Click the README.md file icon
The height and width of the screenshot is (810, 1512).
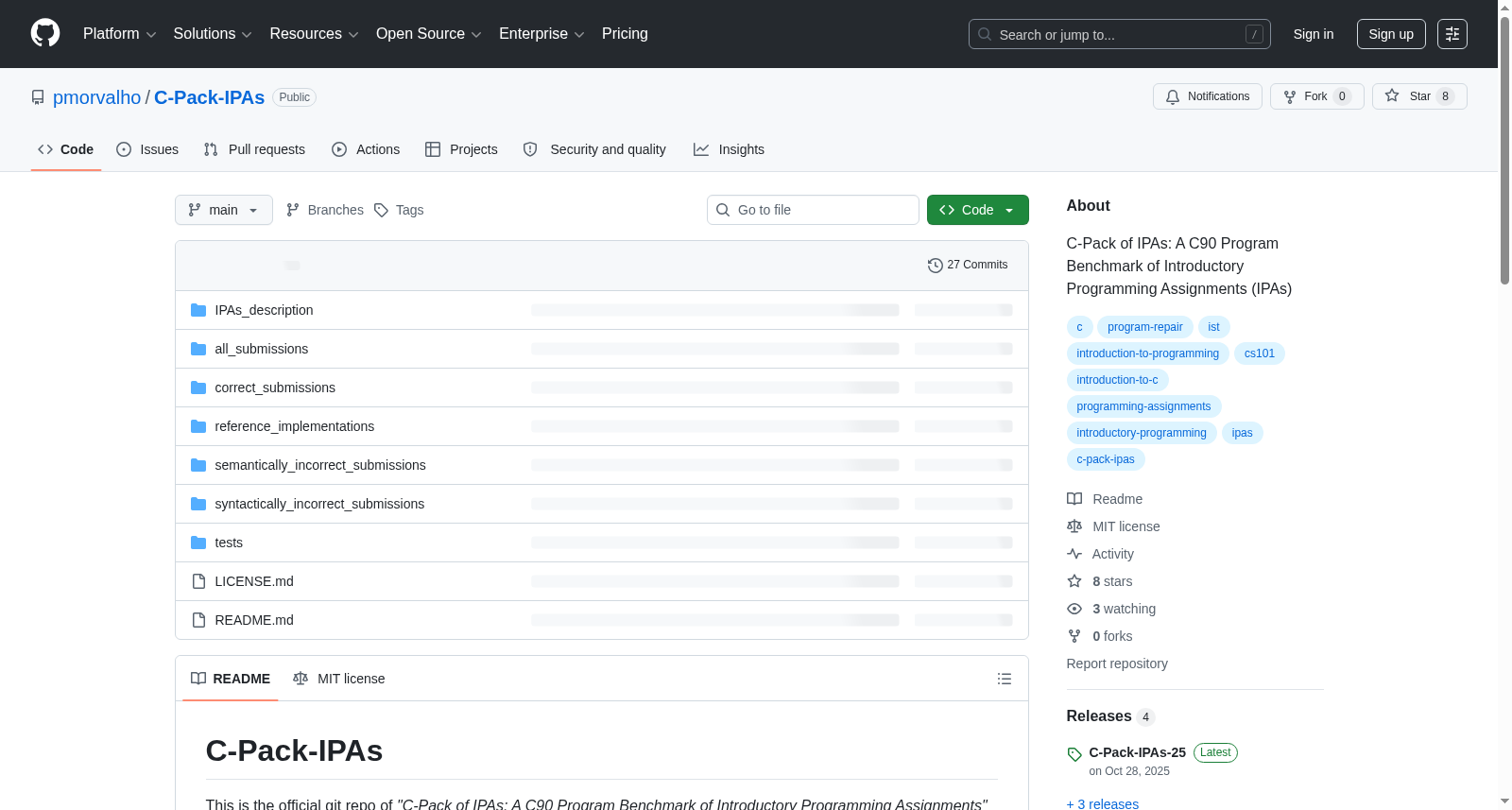pos(198,620)
